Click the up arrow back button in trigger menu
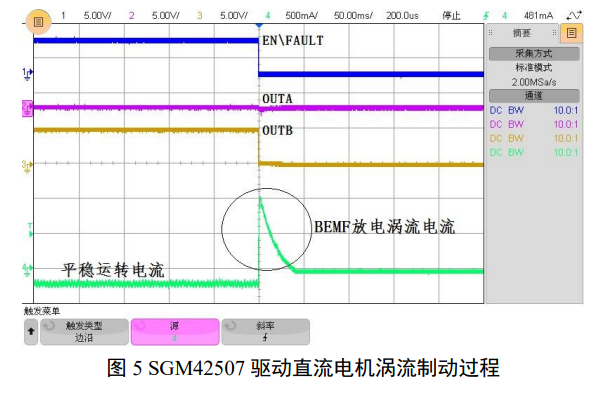The image size is (598, 397). point(31,331)
